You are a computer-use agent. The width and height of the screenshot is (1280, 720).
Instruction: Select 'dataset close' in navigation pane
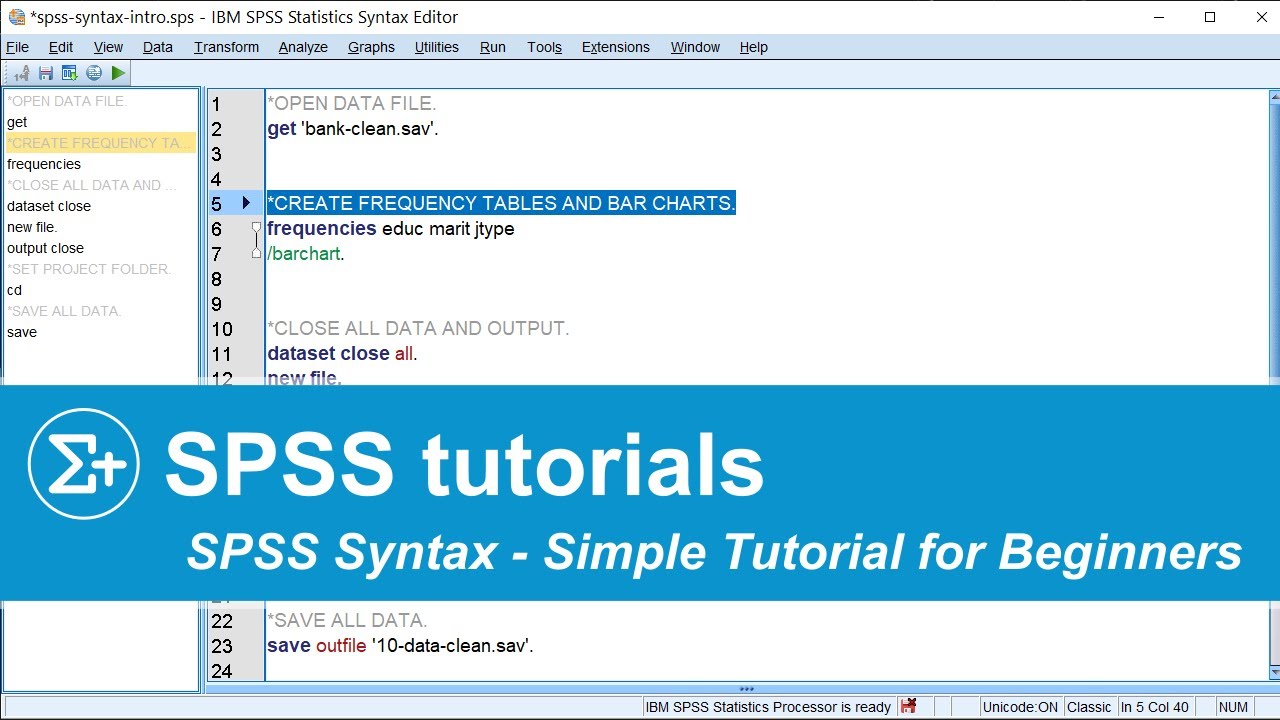pyautogui.click(x=49, y=206)
